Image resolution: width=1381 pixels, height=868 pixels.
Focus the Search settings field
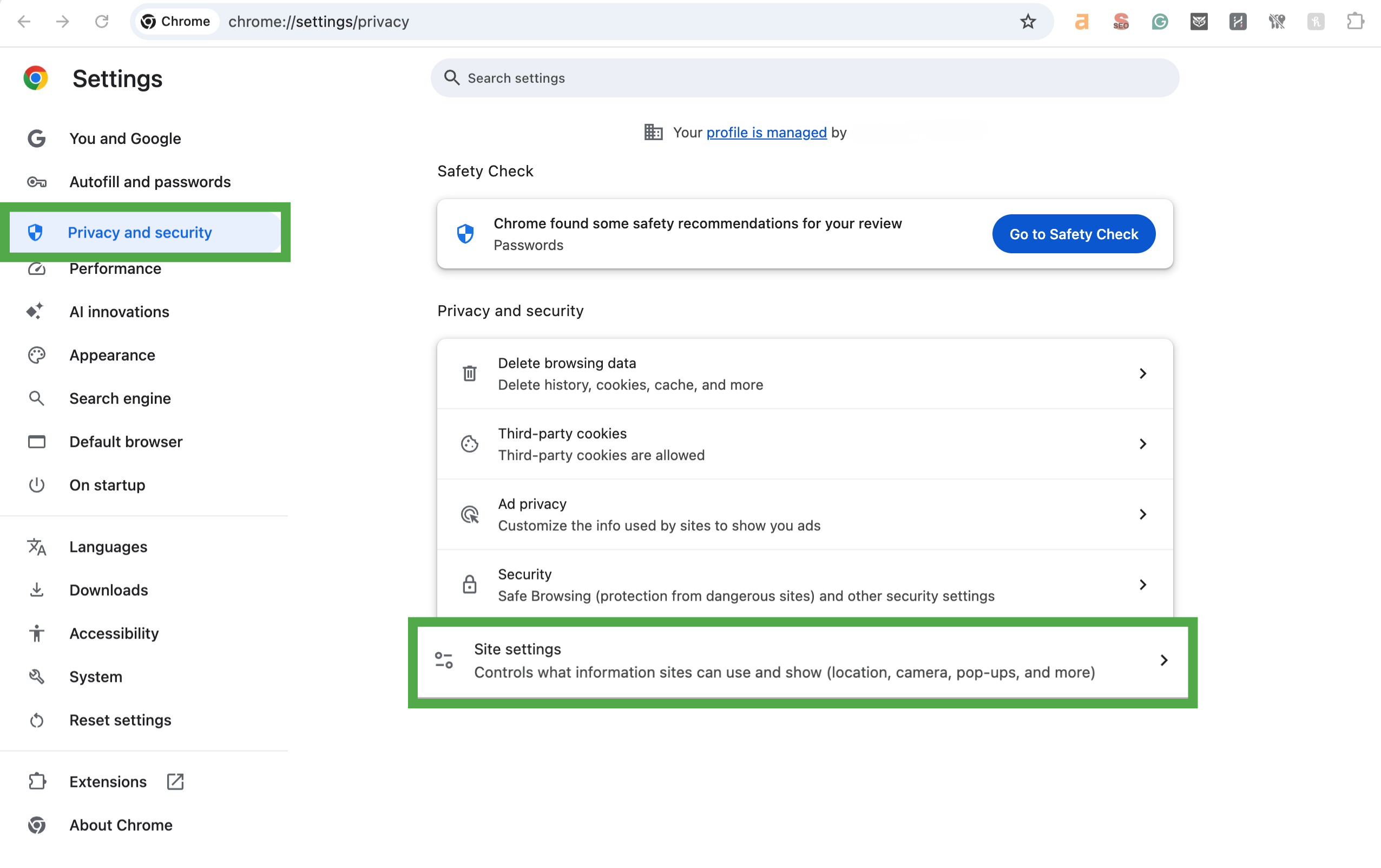click(805, 78)
